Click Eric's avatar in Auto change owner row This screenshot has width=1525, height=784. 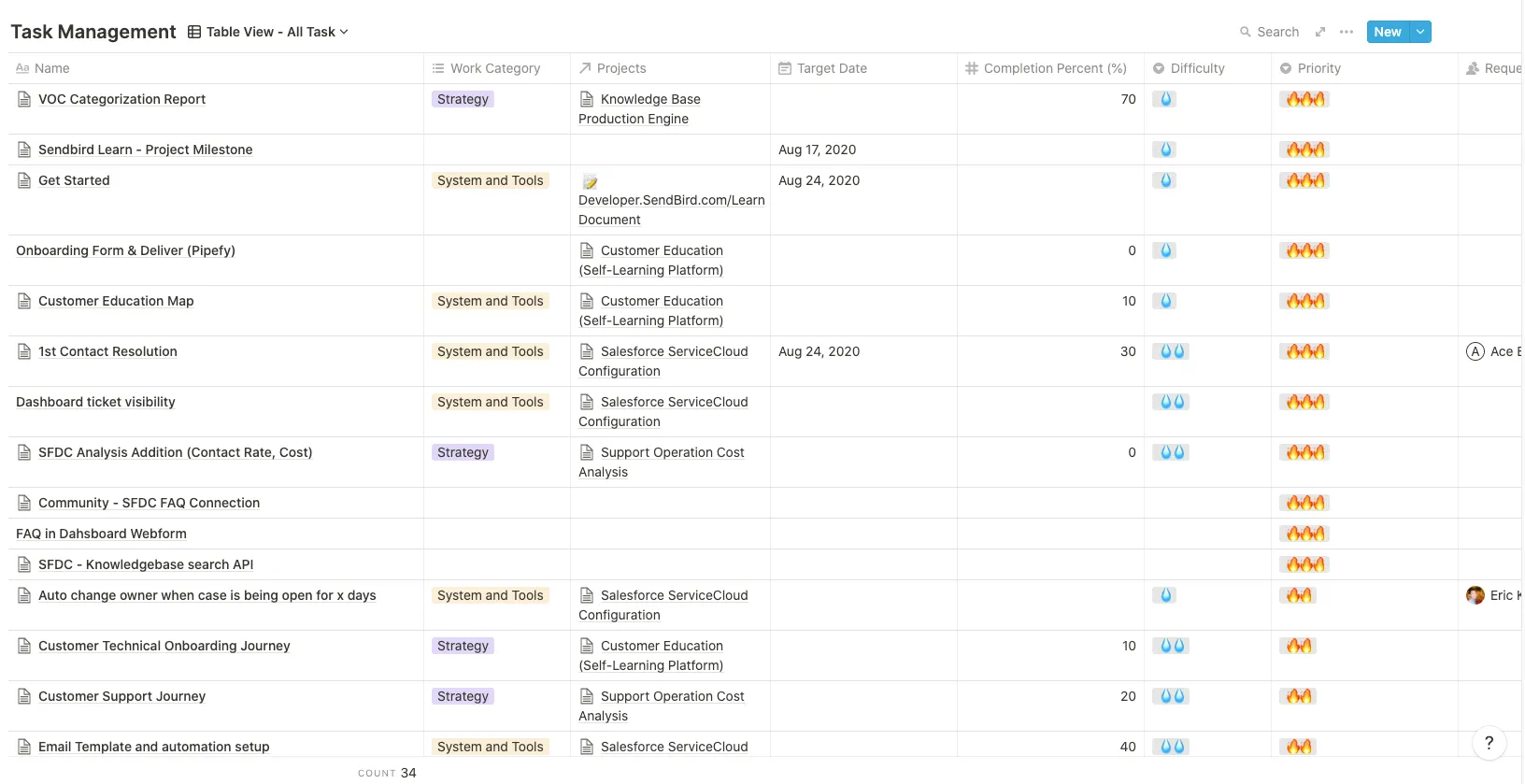pyautogui.click(x=1475, y=595)
